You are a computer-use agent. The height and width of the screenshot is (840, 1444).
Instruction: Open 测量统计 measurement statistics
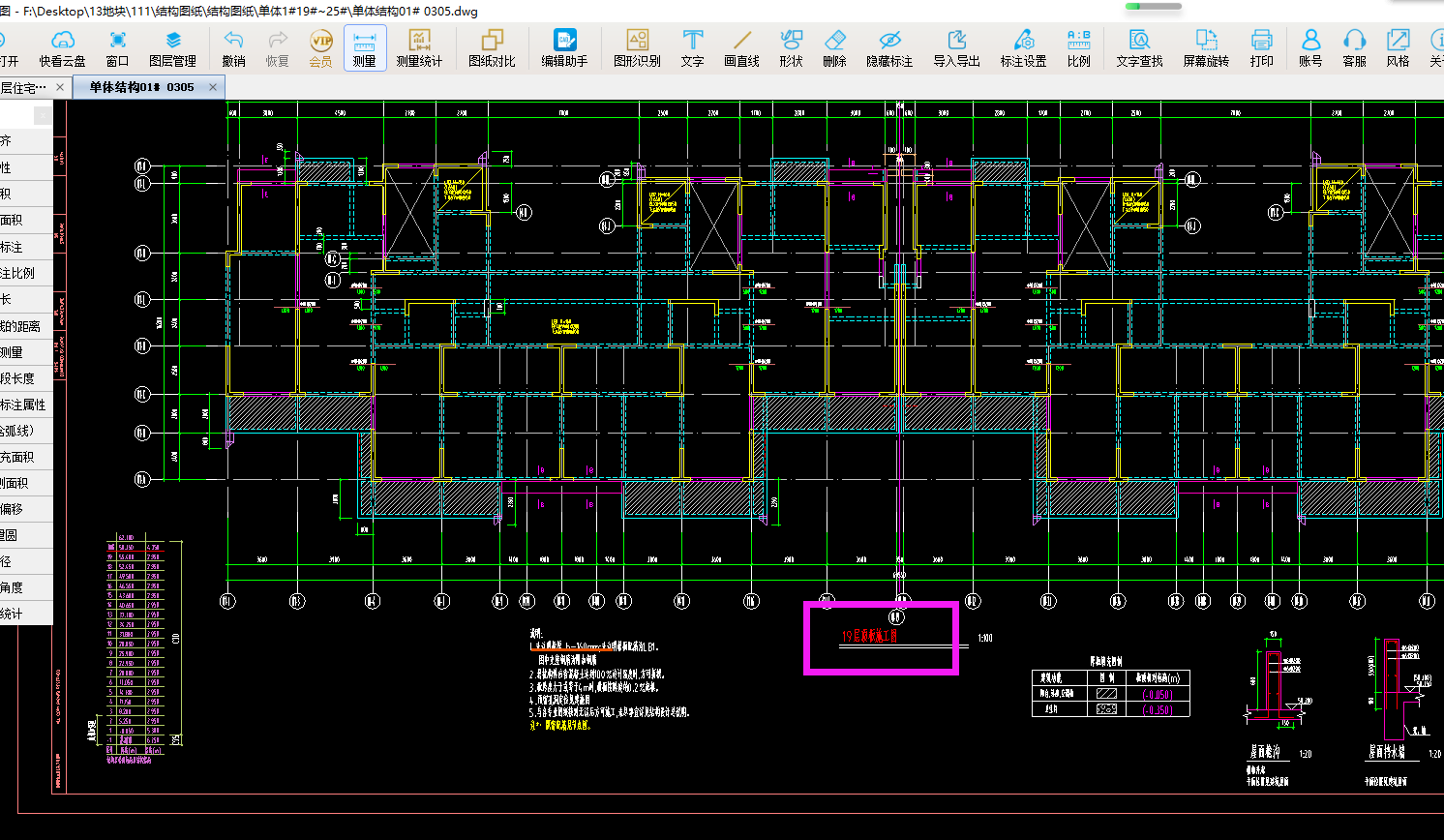pyautogui.click(x=419, y=47)
